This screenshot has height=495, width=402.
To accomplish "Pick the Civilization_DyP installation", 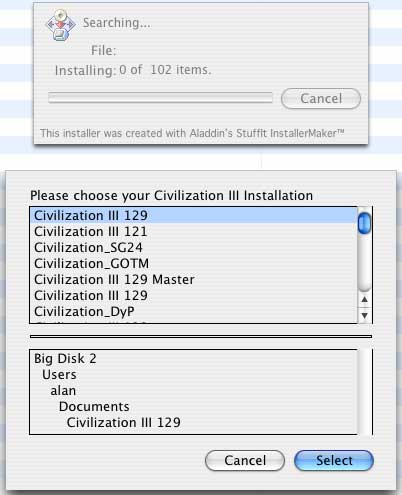I will (194, 311).
